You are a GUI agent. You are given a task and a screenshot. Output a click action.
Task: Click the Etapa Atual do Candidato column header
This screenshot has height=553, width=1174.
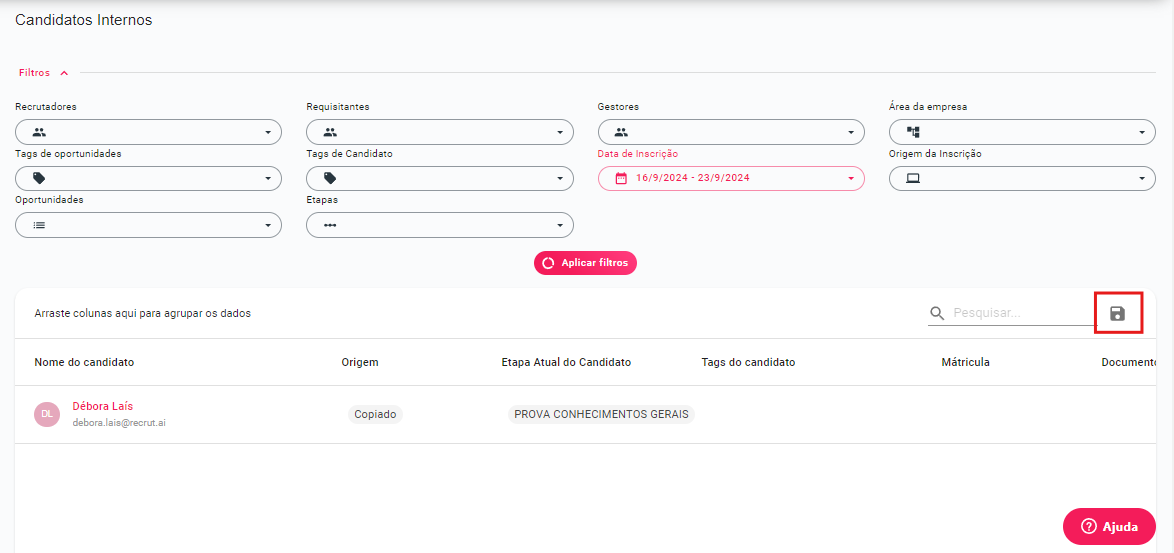[x=566, y=362]
